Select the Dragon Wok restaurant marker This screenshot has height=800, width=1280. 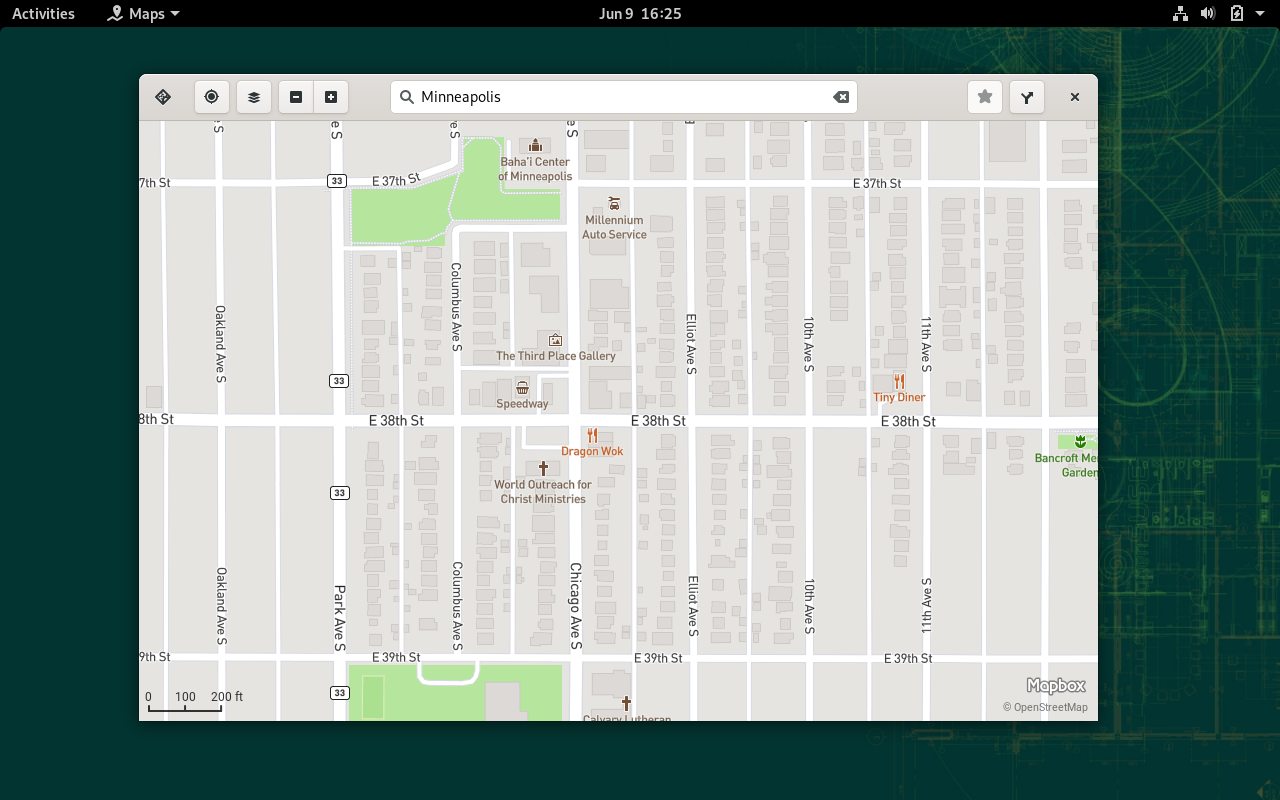click(x=592, y=436)
